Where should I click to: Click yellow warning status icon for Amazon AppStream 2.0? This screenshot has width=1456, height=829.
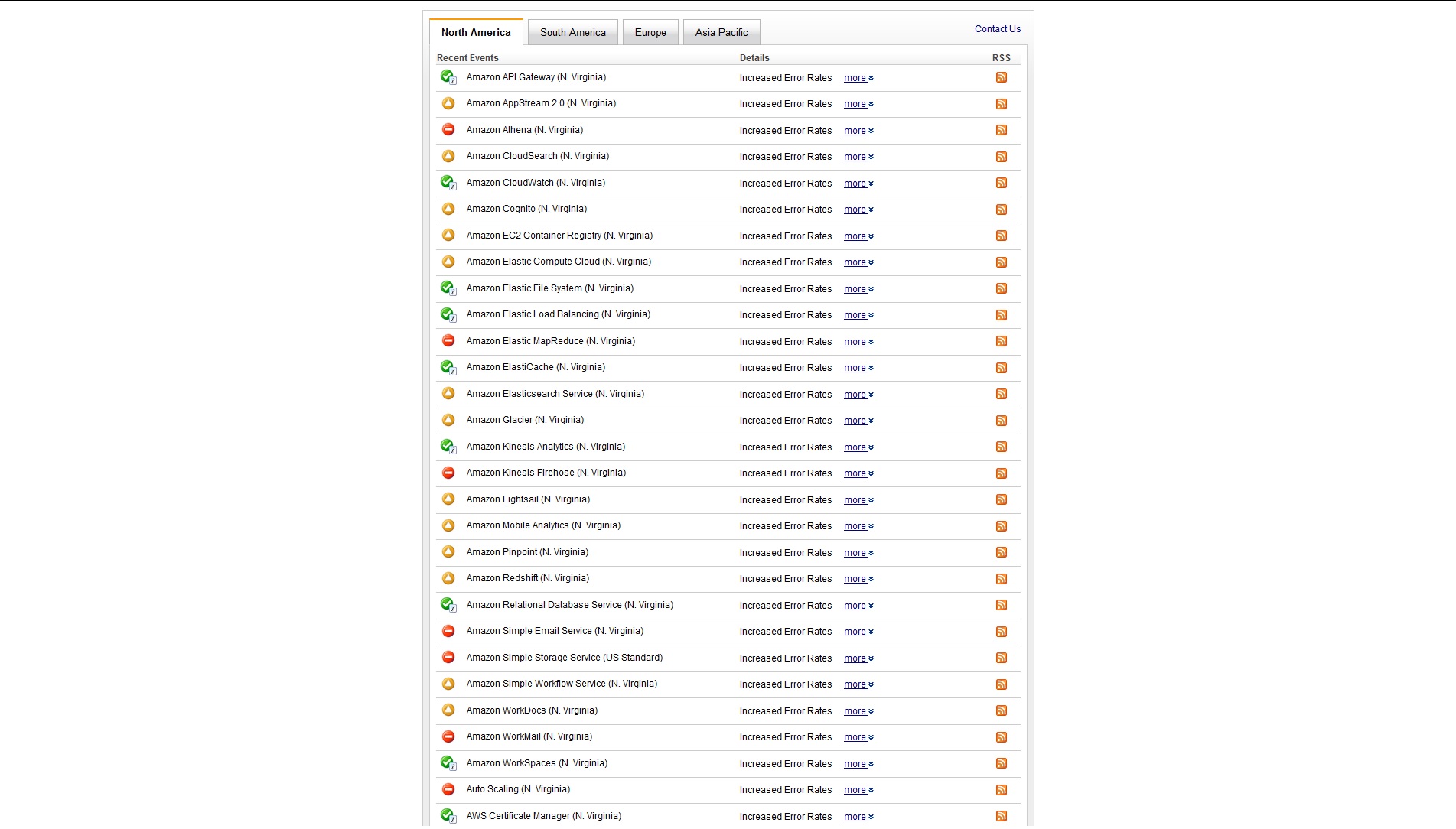coord(448,103)
